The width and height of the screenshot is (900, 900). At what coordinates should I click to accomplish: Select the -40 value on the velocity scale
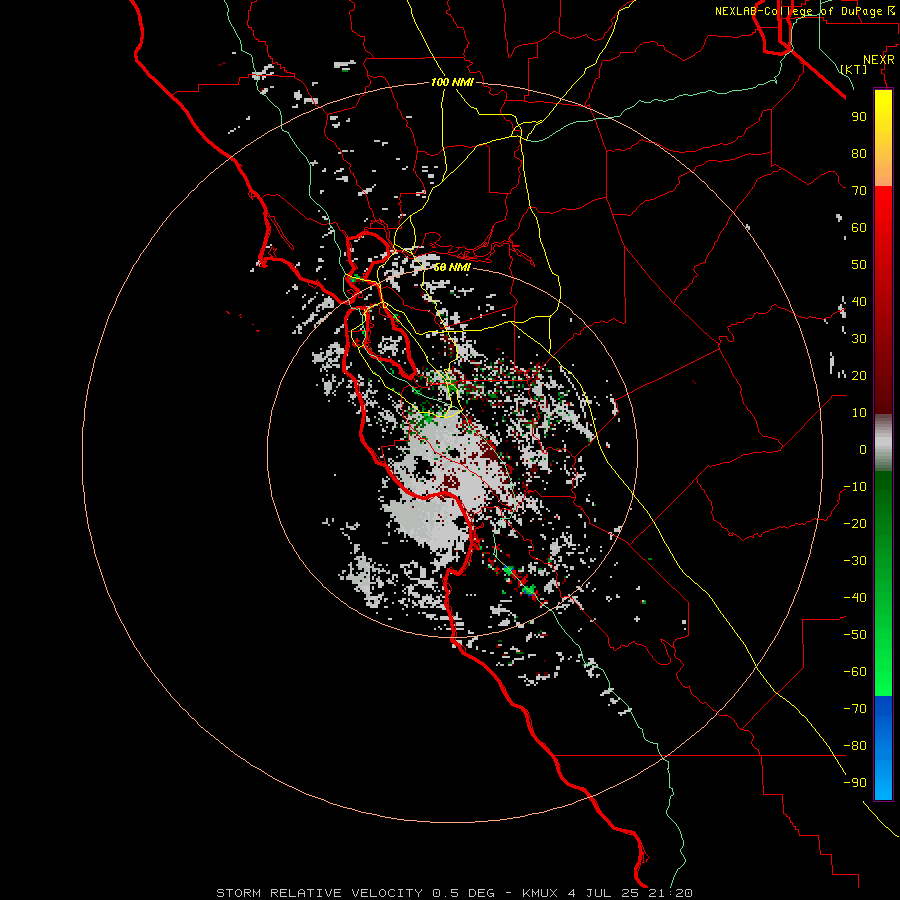click(855, 598)
